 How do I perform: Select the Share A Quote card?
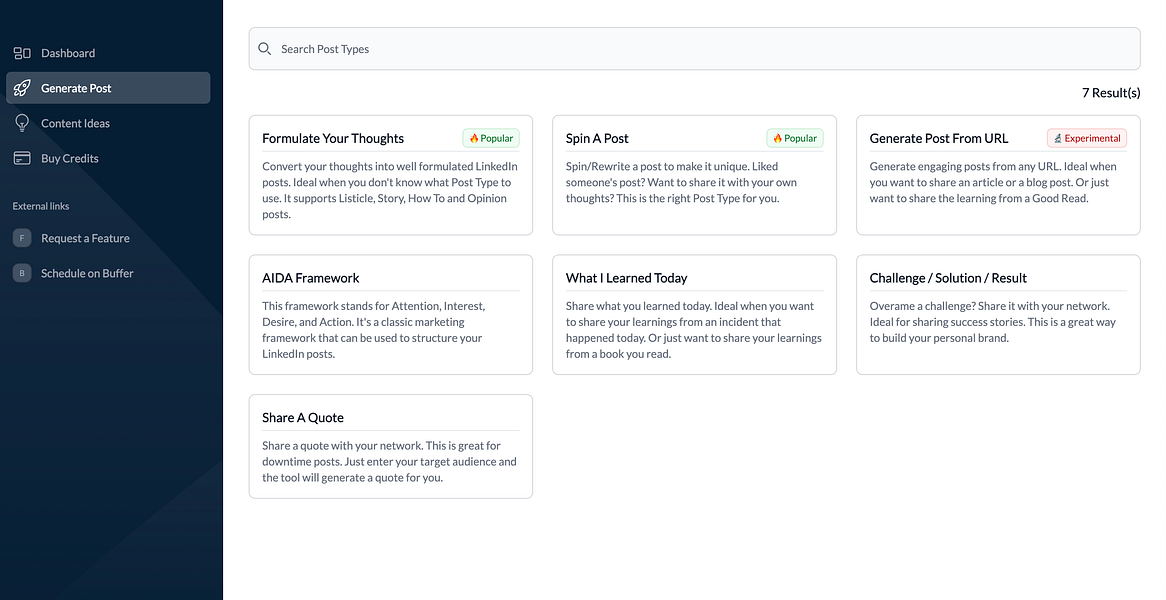[x=390, y=446]
